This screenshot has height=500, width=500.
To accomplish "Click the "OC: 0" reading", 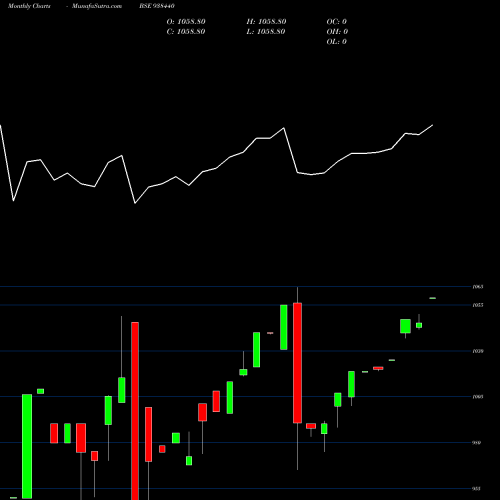I will tap(336, 22).
